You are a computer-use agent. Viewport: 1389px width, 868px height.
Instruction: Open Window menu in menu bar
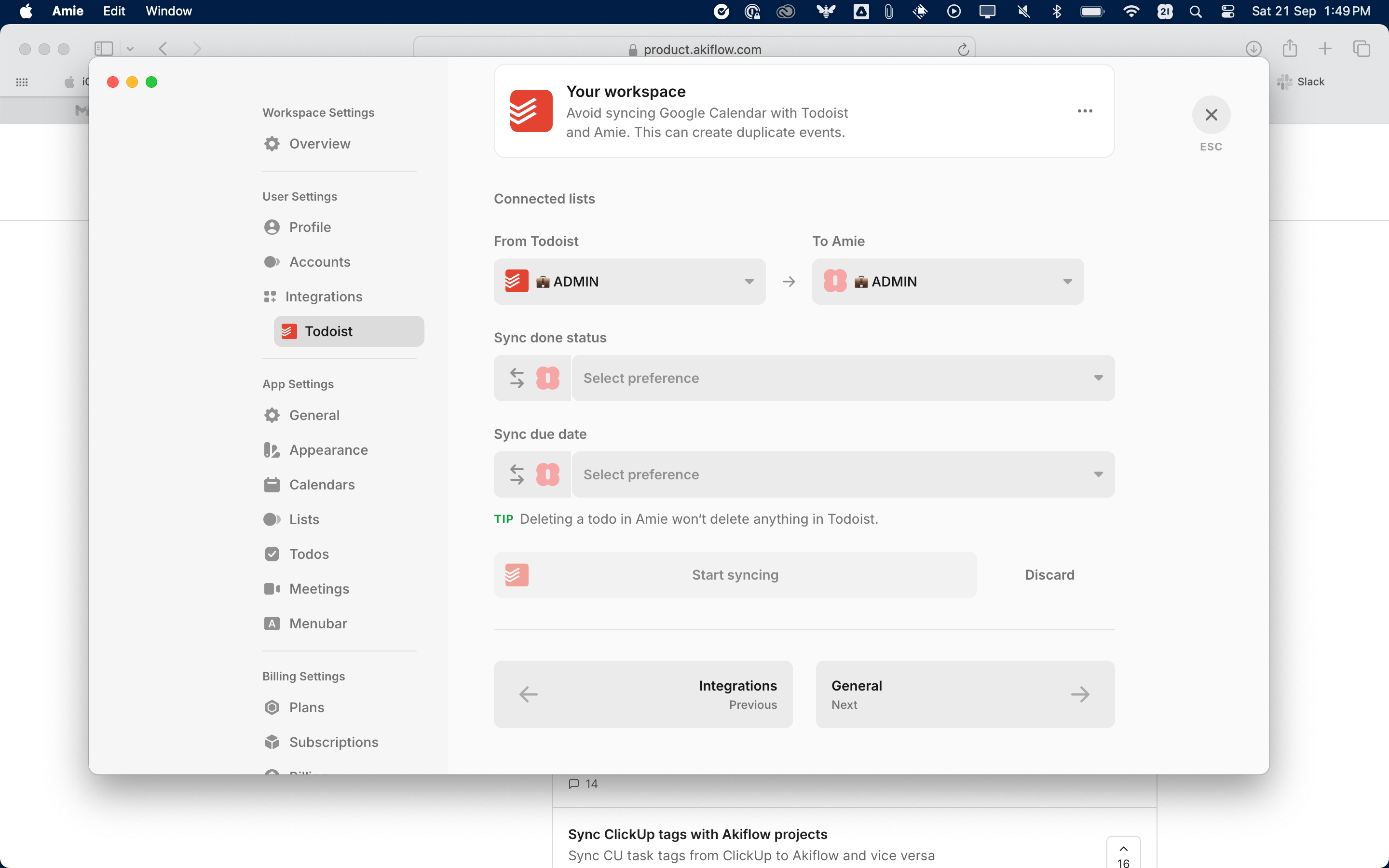[169, 12]
